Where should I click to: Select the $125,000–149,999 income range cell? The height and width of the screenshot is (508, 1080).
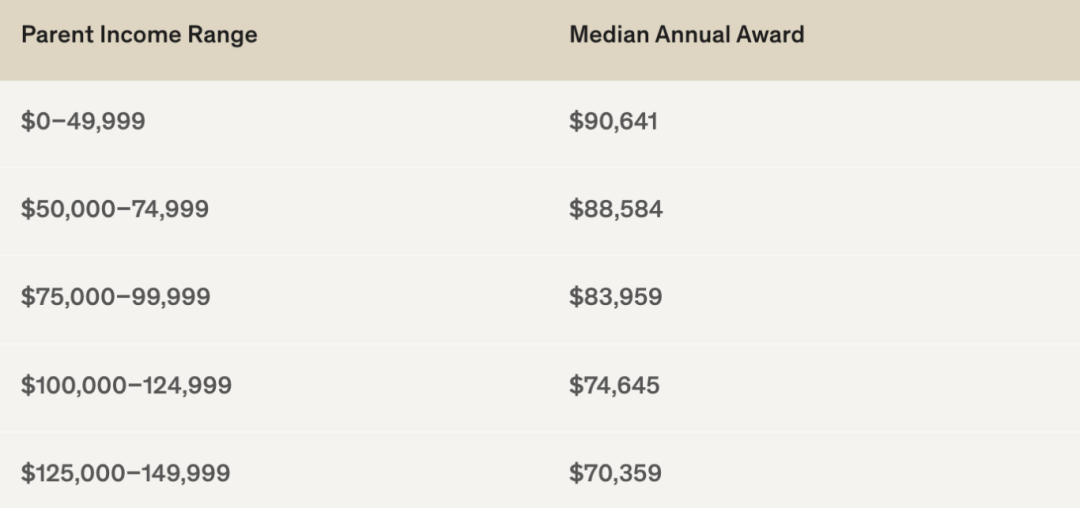125,473
